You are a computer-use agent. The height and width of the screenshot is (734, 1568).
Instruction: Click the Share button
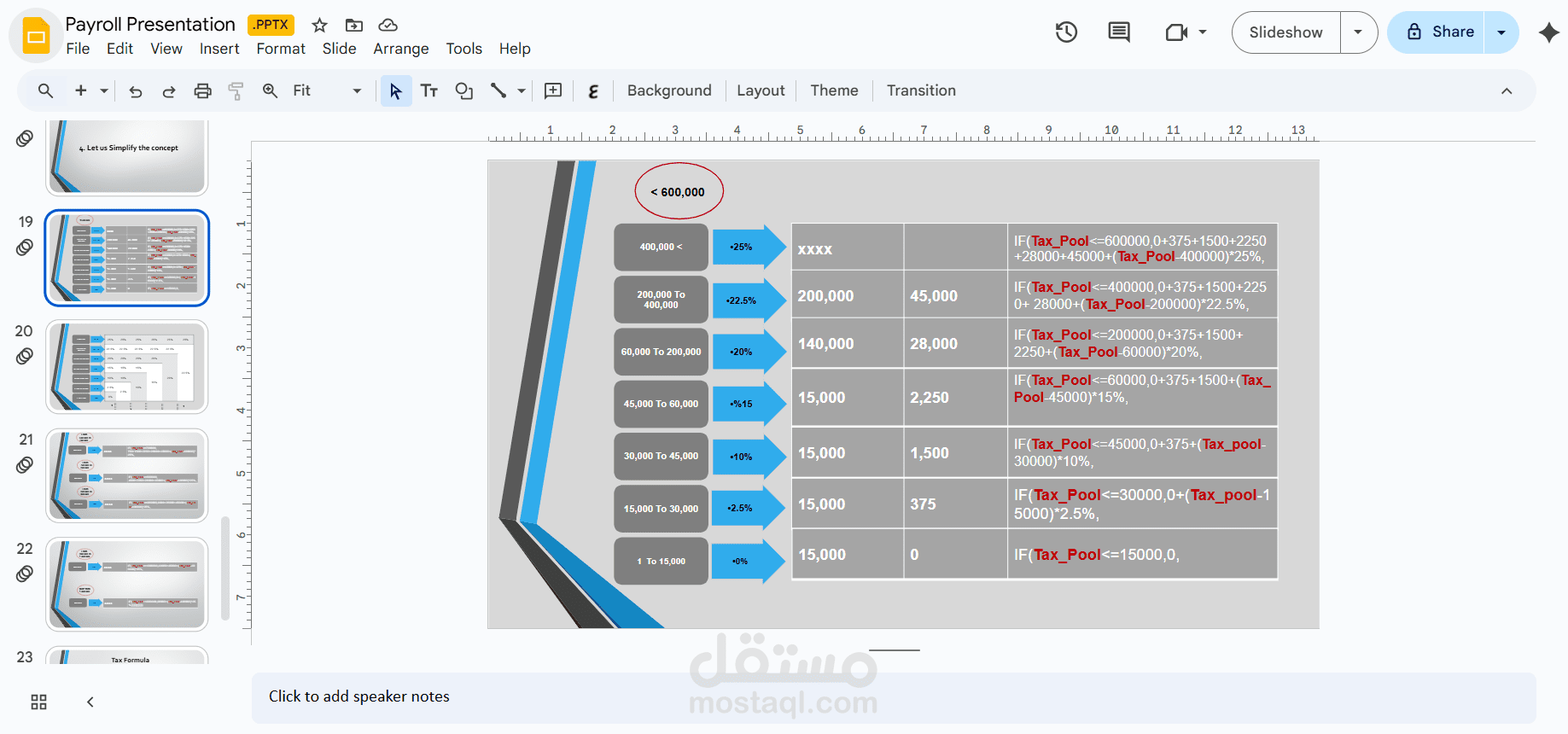tap(1437, 32)
